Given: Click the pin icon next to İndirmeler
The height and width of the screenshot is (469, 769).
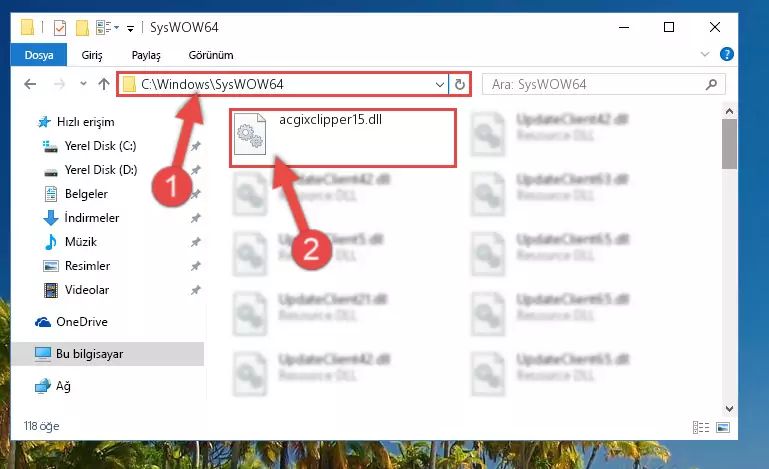Looking at the screenshot, I should coord(196,218).
